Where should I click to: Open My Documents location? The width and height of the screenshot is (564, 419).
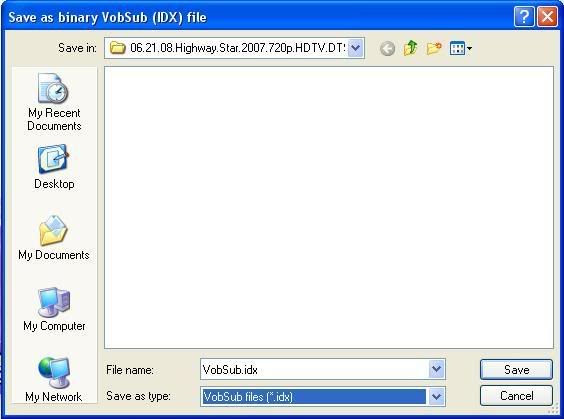point(54,238)
